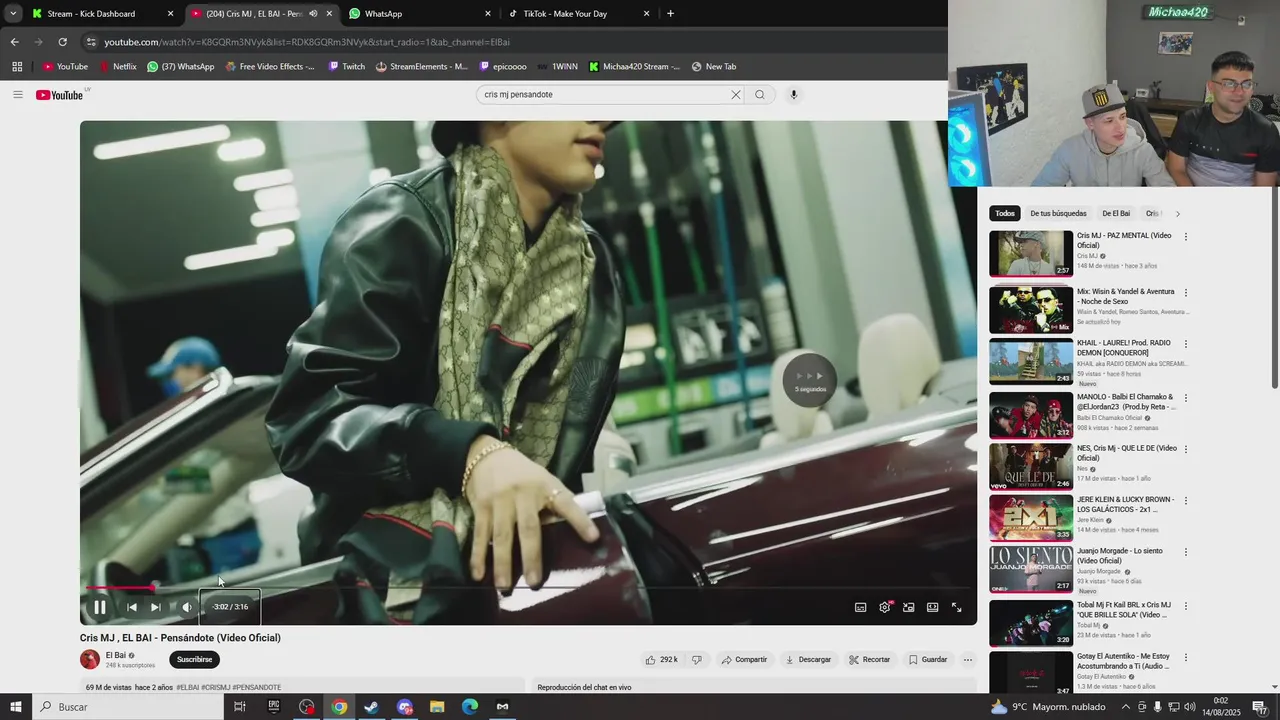Mute audio on the YouTube tab
This screenshot has width=1280, height=720.
point(313,14)
